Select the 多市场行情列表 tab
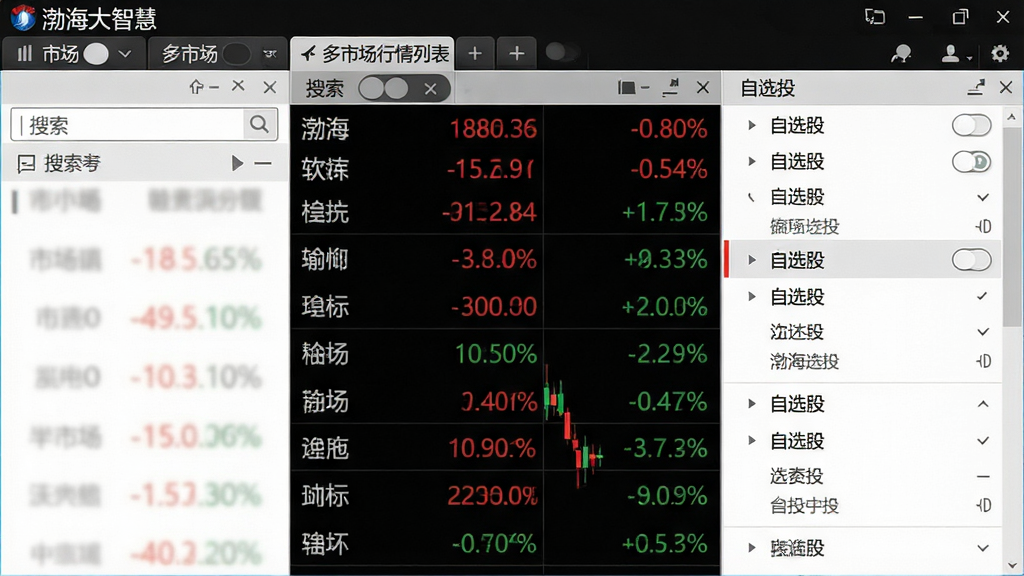The width and height of the screenshot is (1024, 576). tap(372, 54)
